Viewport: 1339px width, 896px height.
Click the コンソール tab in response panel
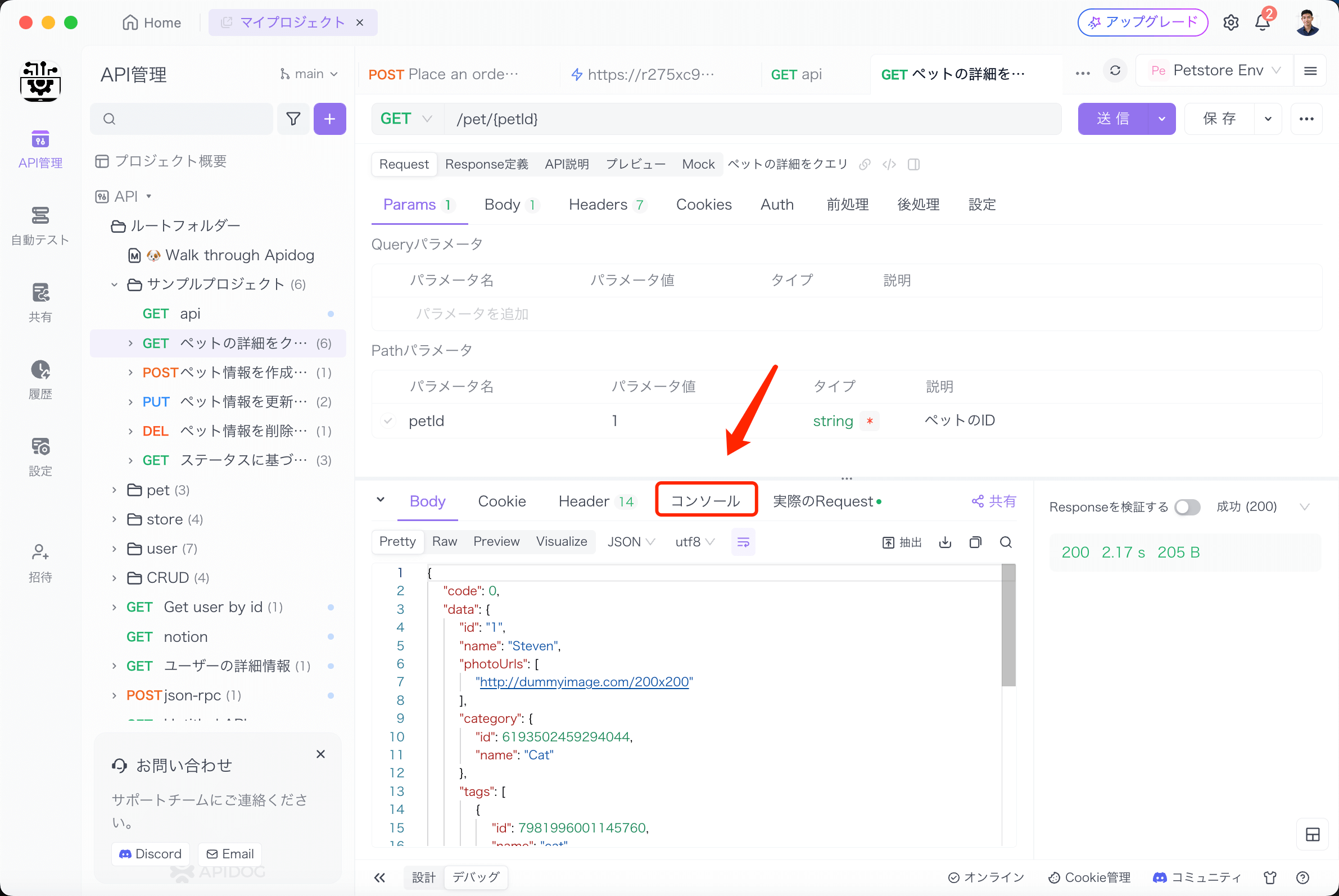coord(705,501)
